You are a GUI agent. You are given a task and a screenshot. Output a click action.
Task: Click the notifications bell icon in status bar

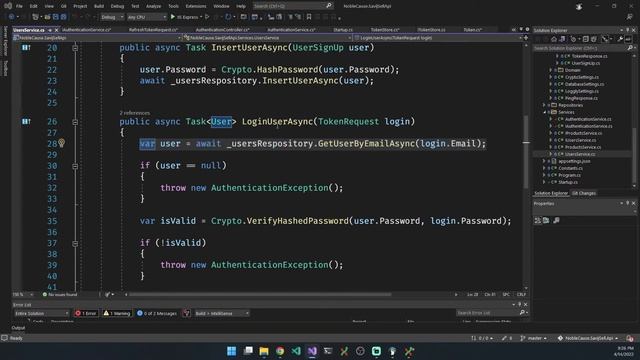[630, 338]
